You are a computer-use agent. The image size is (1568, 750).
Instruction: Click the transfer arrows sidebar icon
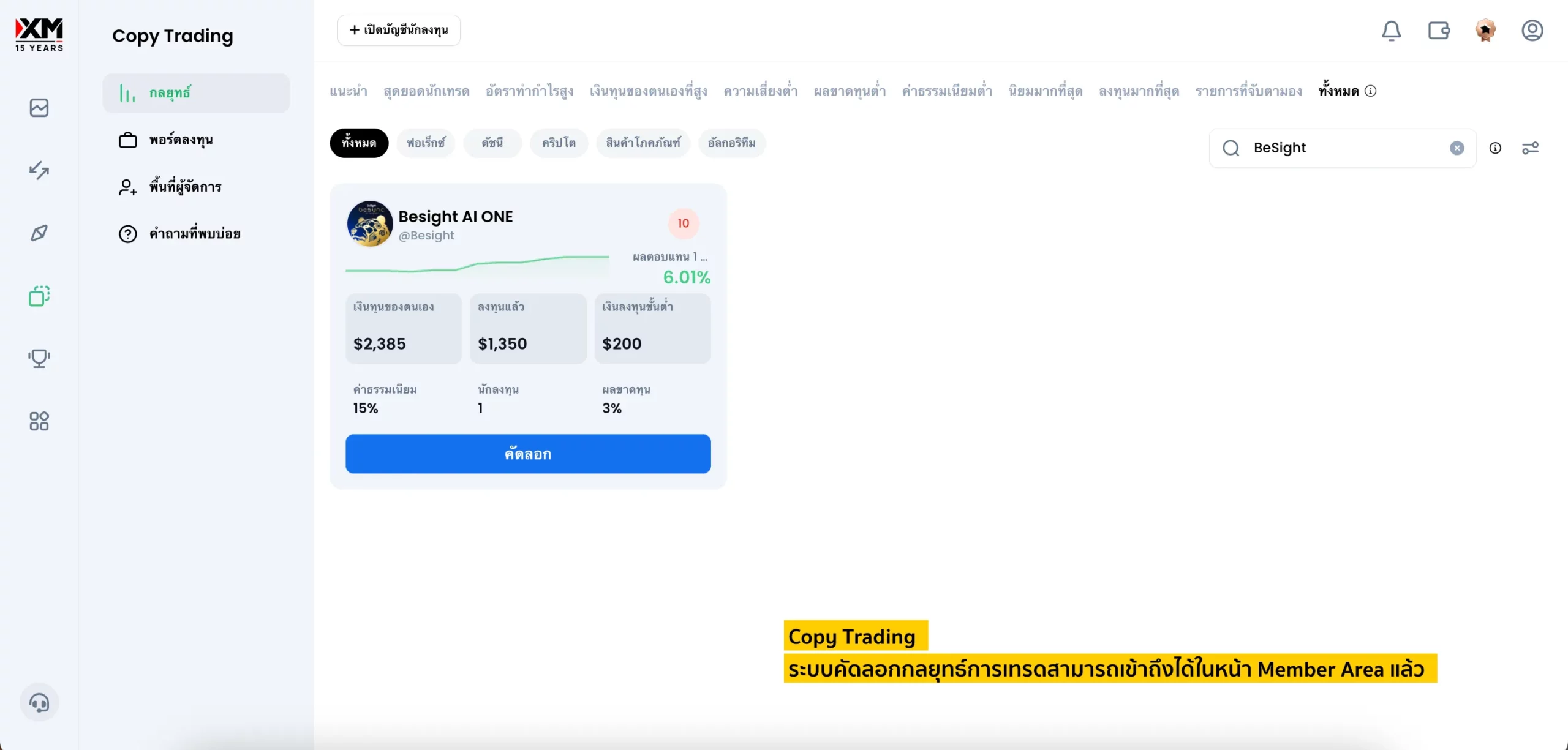point(39,170)
